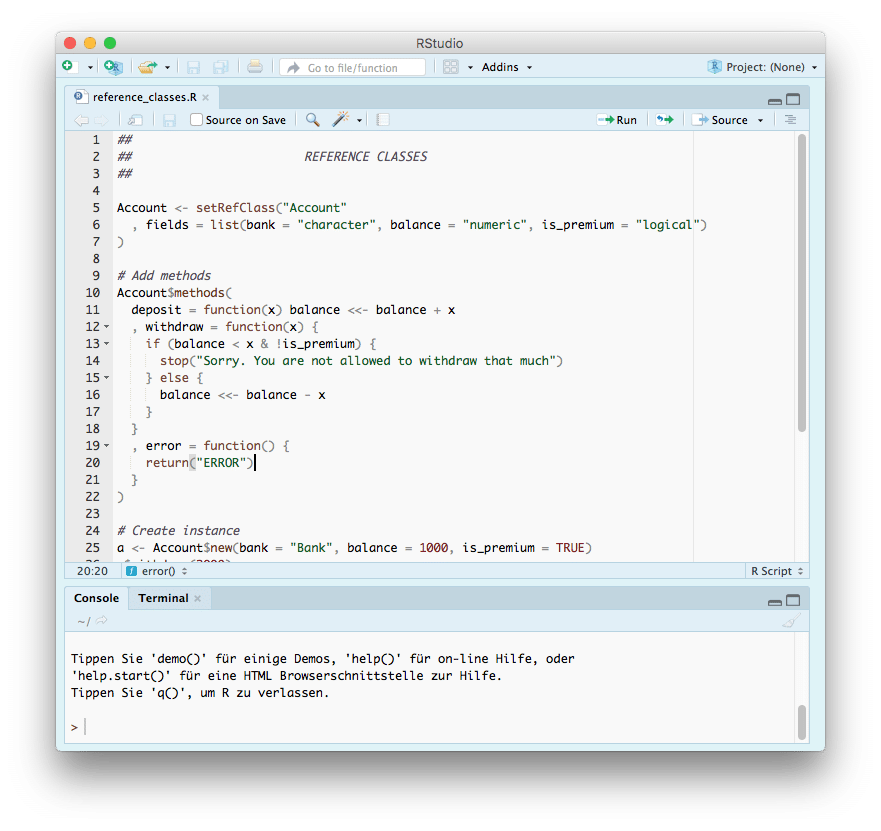This screenshot has width=881, height=831.
Task: Click the workspace panes grid icon
Action: [451, 67]
